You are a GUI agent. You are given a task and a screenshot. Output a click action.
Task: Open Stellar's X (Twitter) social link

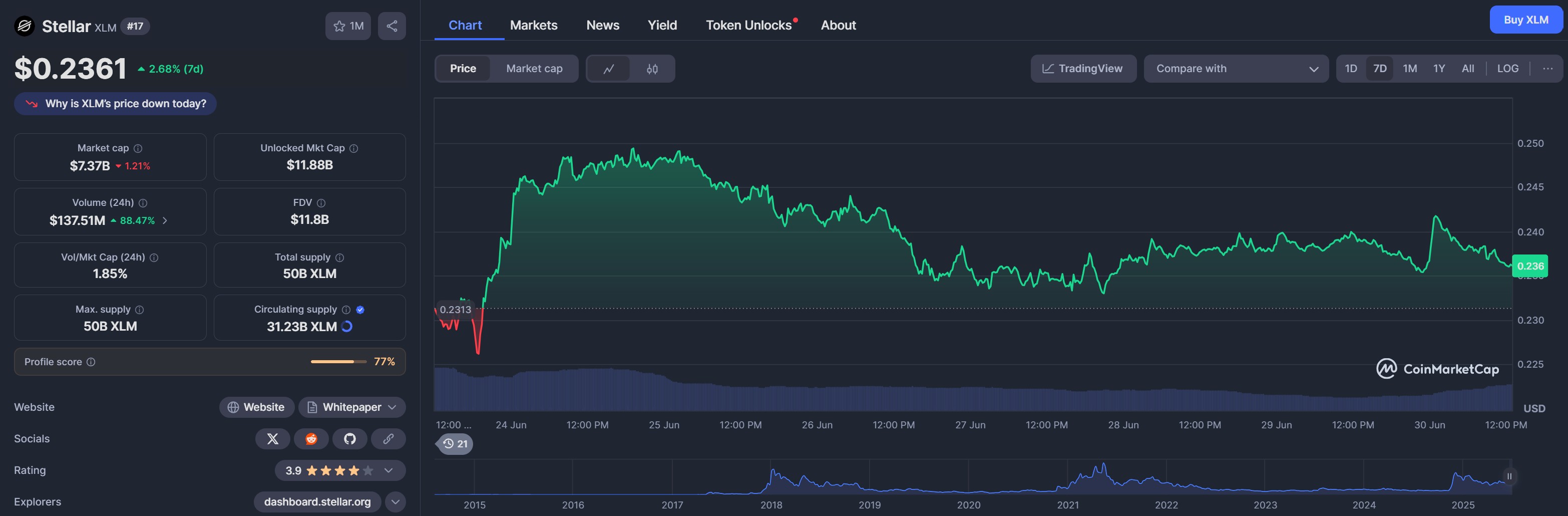pyautogui.click(x=273, y=439)
